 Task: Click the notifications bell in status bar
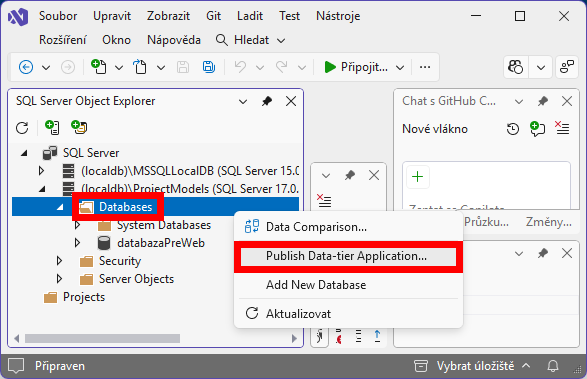click(x=553, y=366)
